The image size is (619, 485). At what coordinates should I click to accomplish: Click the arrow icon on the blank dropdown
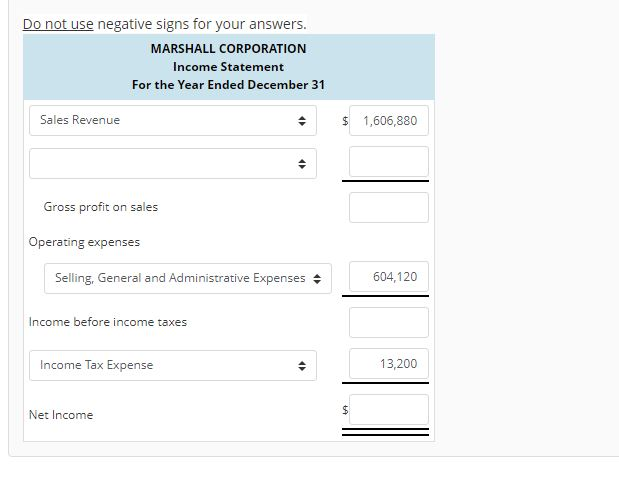(302, 164)
